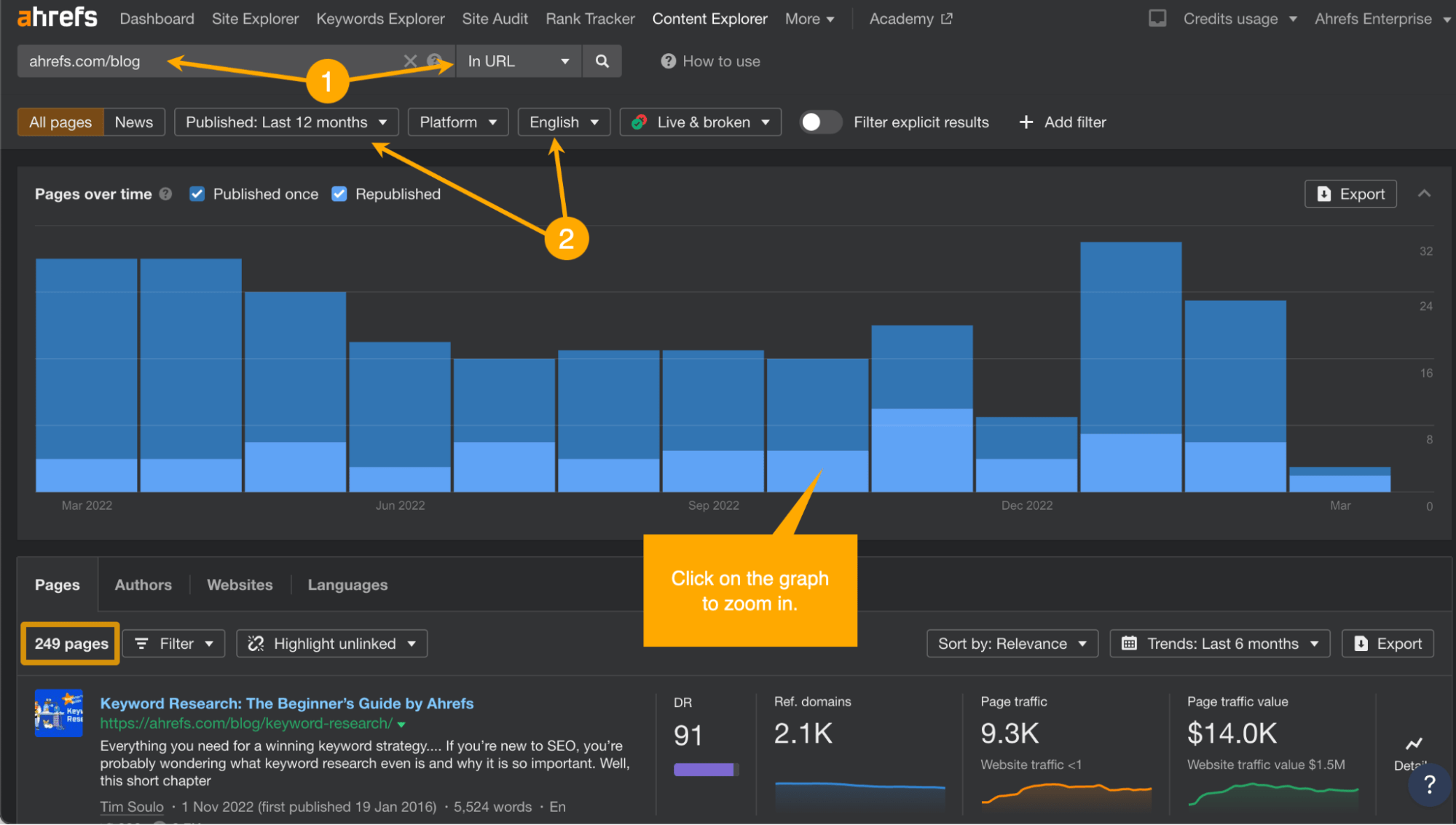The height and width of the screenshot is (825, 1456).
Task: Click the Add filter button
Action: tap(1063, 122)
